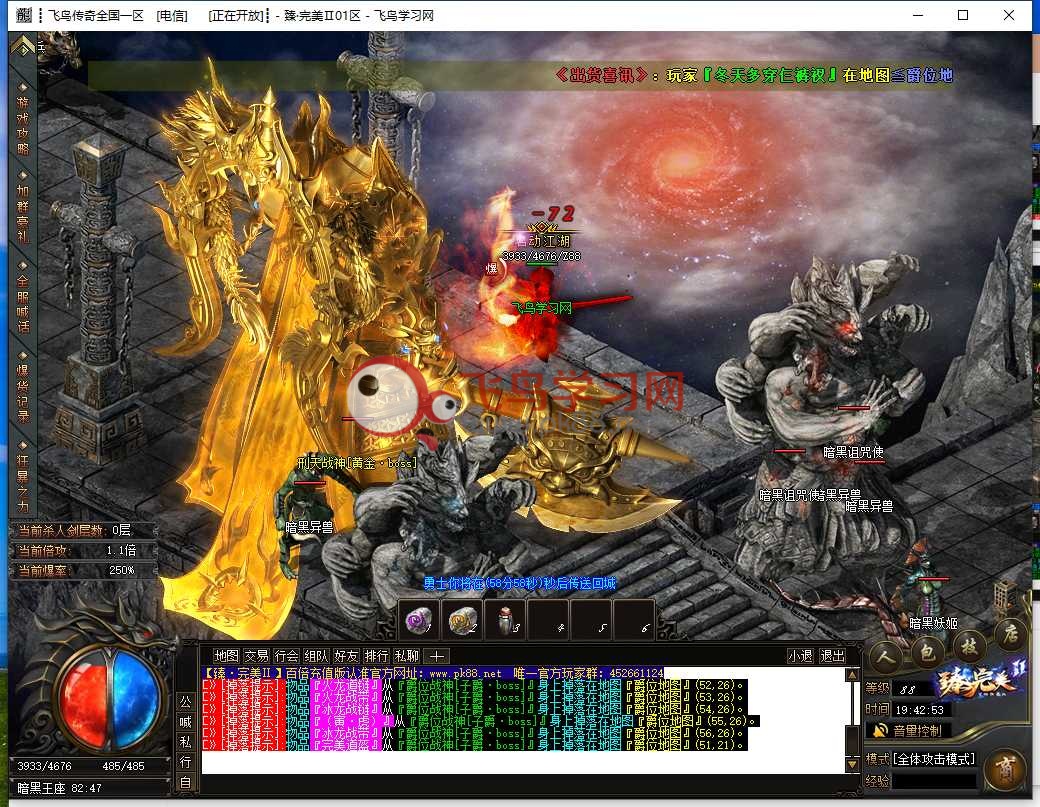Viewport: 1040px width, 807px height.
Task: Click the 小退 logout button
Action: 799,656
